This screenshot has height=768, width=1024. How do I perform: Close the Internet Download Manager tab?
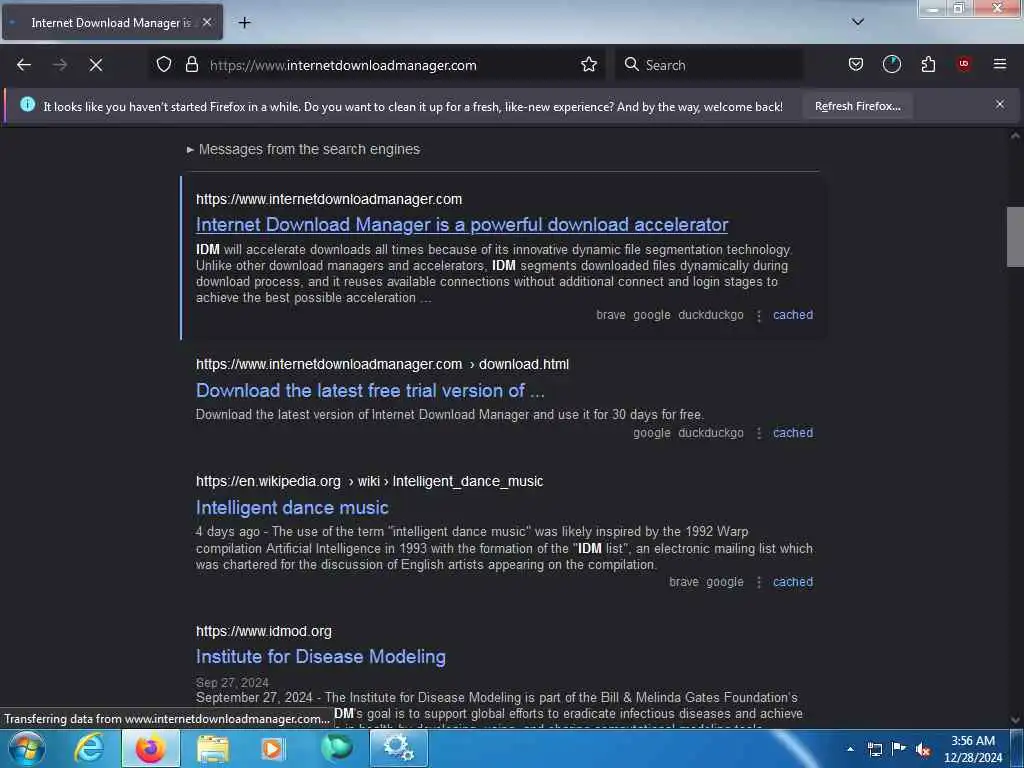pyautogui.click(x=206, y=22)
